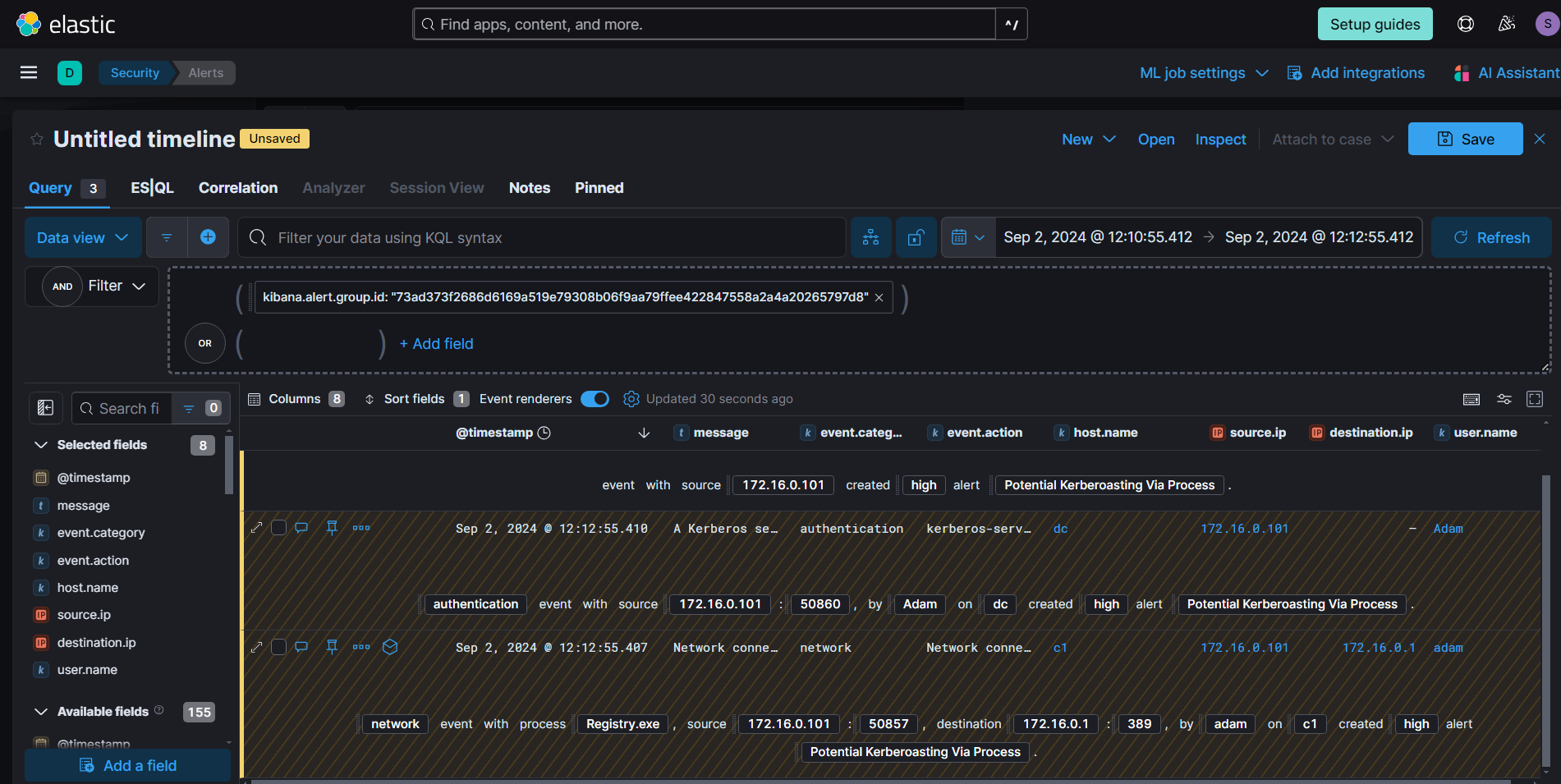
Task: Click the Add integrations link
Action: click(1356, 73)
